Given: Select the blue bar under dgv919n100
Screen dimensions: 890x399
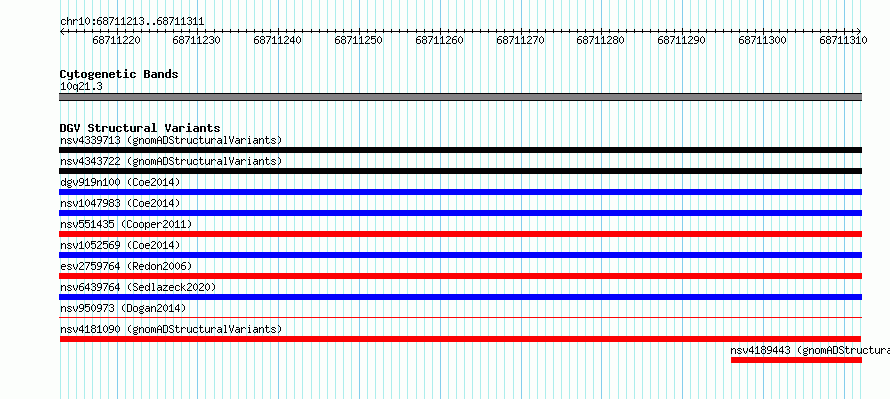Looking at the screenshot, I should pos(461,192).
